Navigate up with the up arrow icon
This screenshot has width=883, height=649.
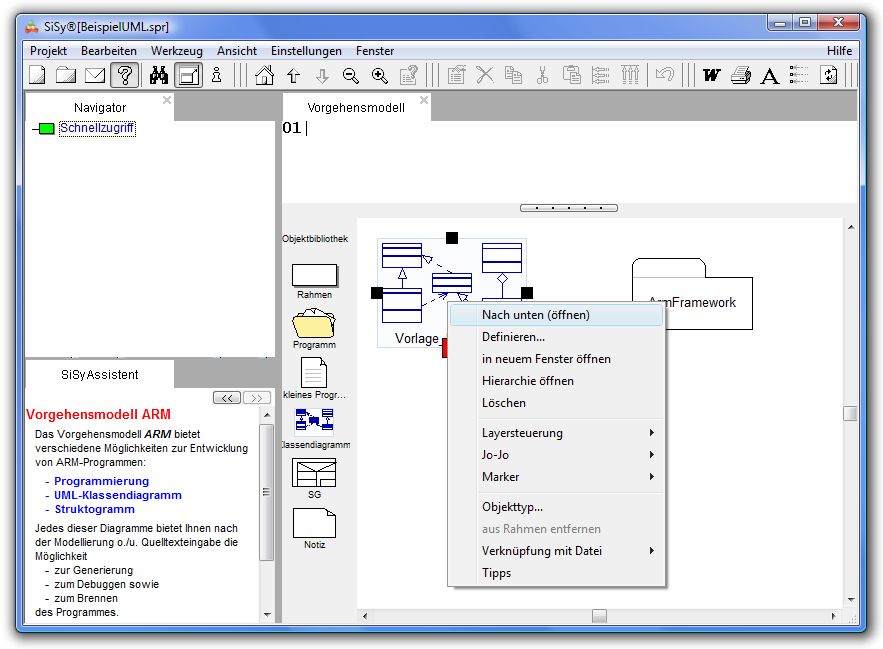(x=293, y=75)
